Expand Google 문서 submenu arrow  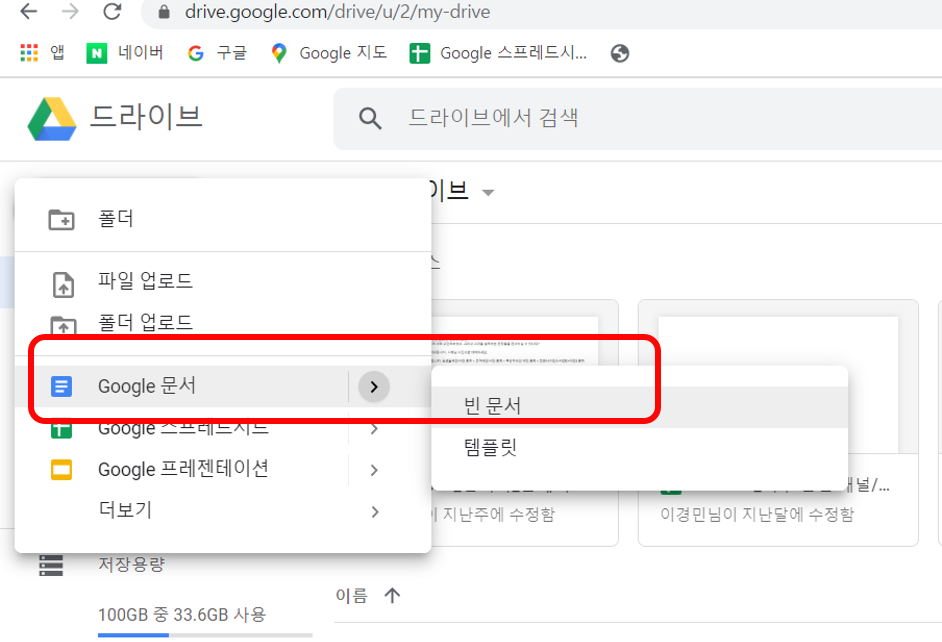pyautogui.click(x=374, y=387)
